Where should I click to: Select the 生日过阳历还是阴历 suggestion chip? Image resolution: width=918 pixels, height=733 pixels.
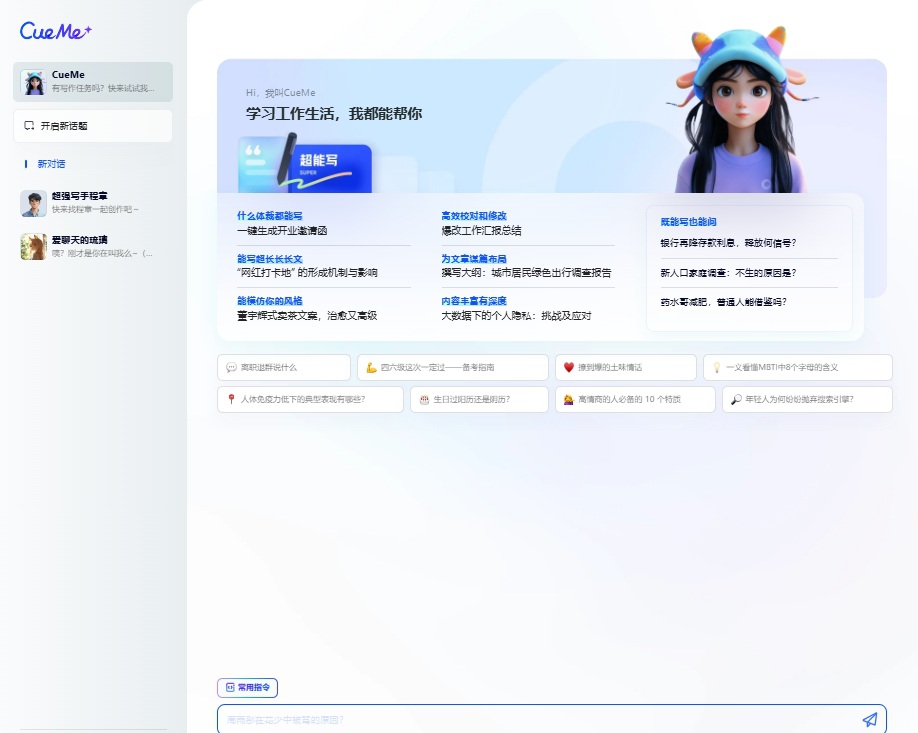pos(477,400)
